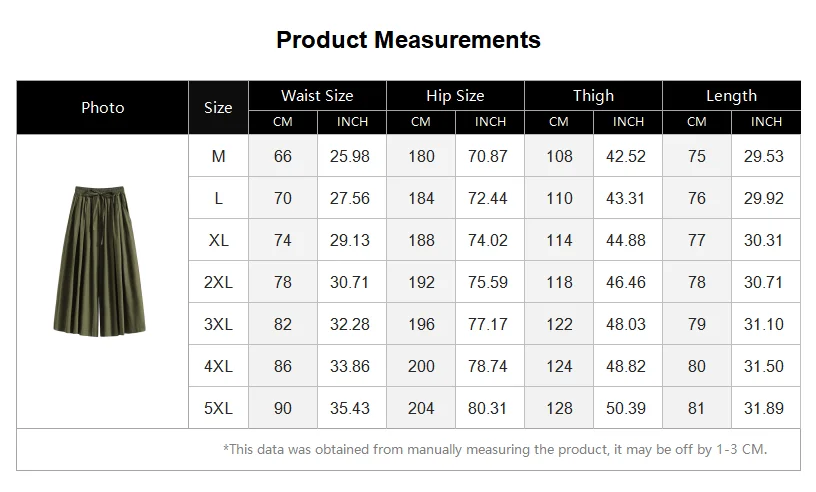Click the 44.88 thigh inch value
816x492 pixels.
(626, 240)
